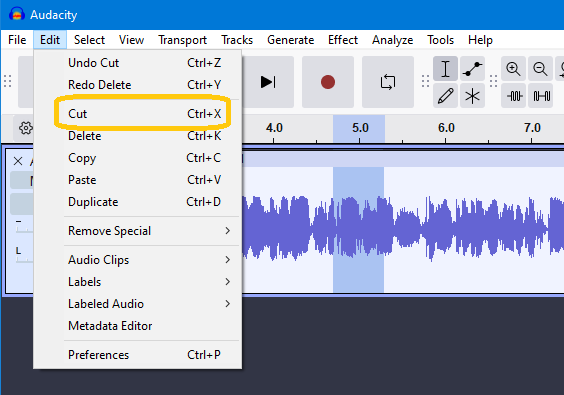Open the Tools menu
Viewport: 564px width, 395px height.
440,40
